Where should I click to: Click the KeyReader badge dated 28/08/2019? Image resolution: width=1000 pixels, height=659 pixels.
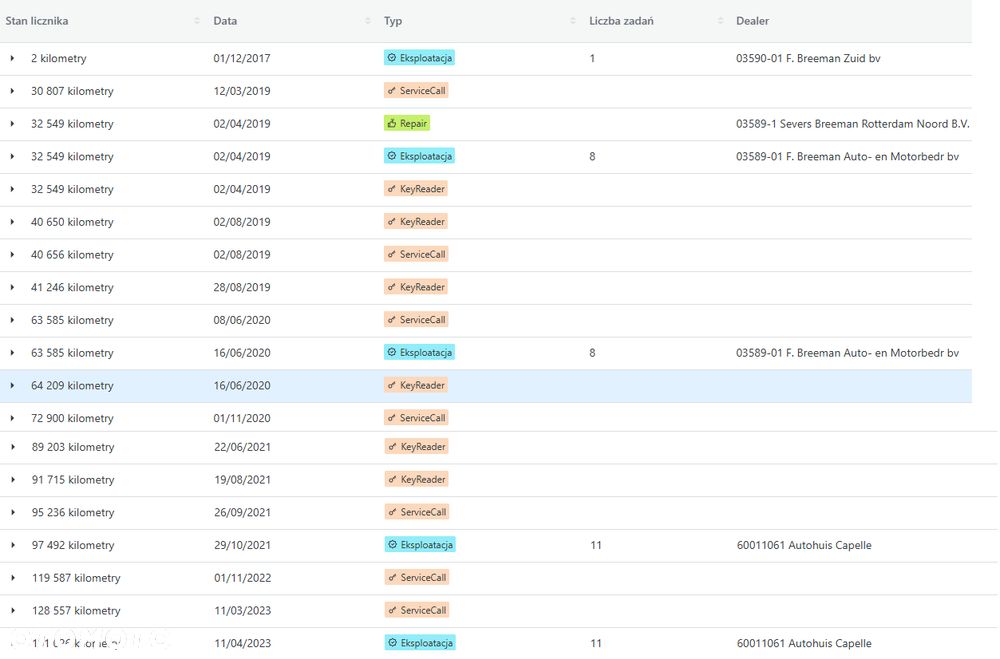pos(415,287)
